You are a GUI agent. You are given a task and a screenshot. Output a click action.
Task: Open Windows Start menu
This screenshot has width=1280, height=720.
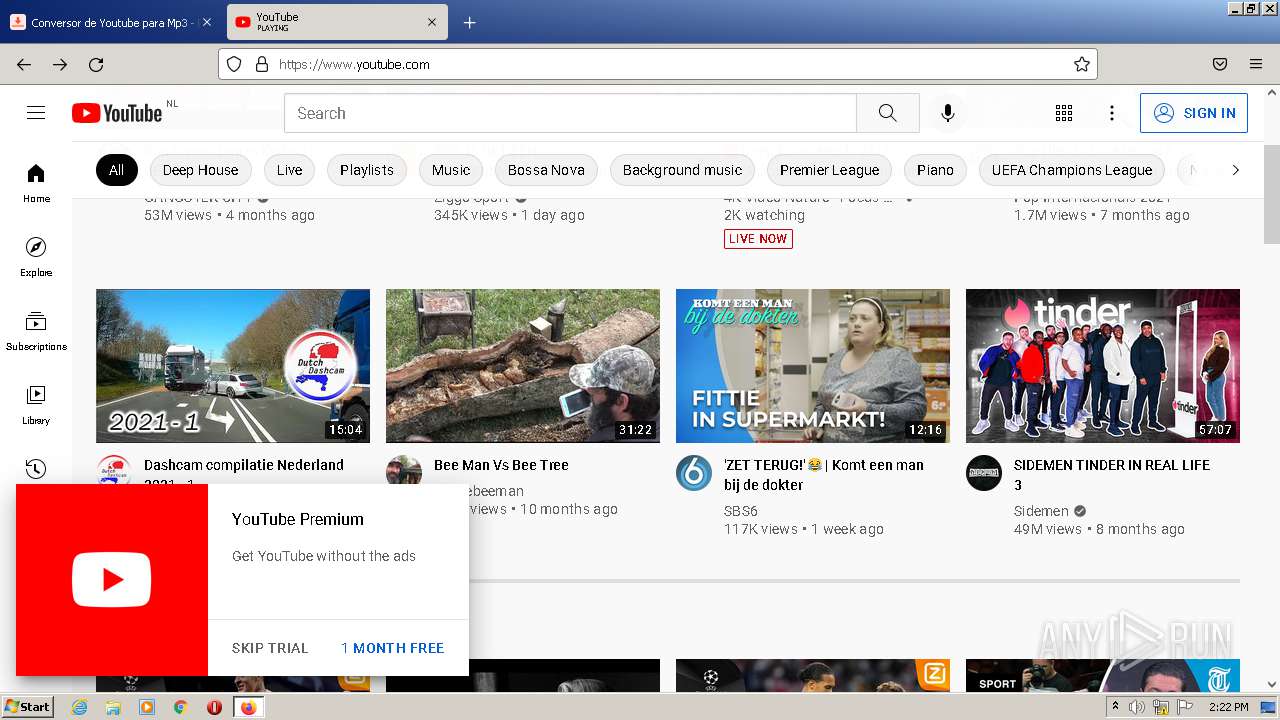27,707
